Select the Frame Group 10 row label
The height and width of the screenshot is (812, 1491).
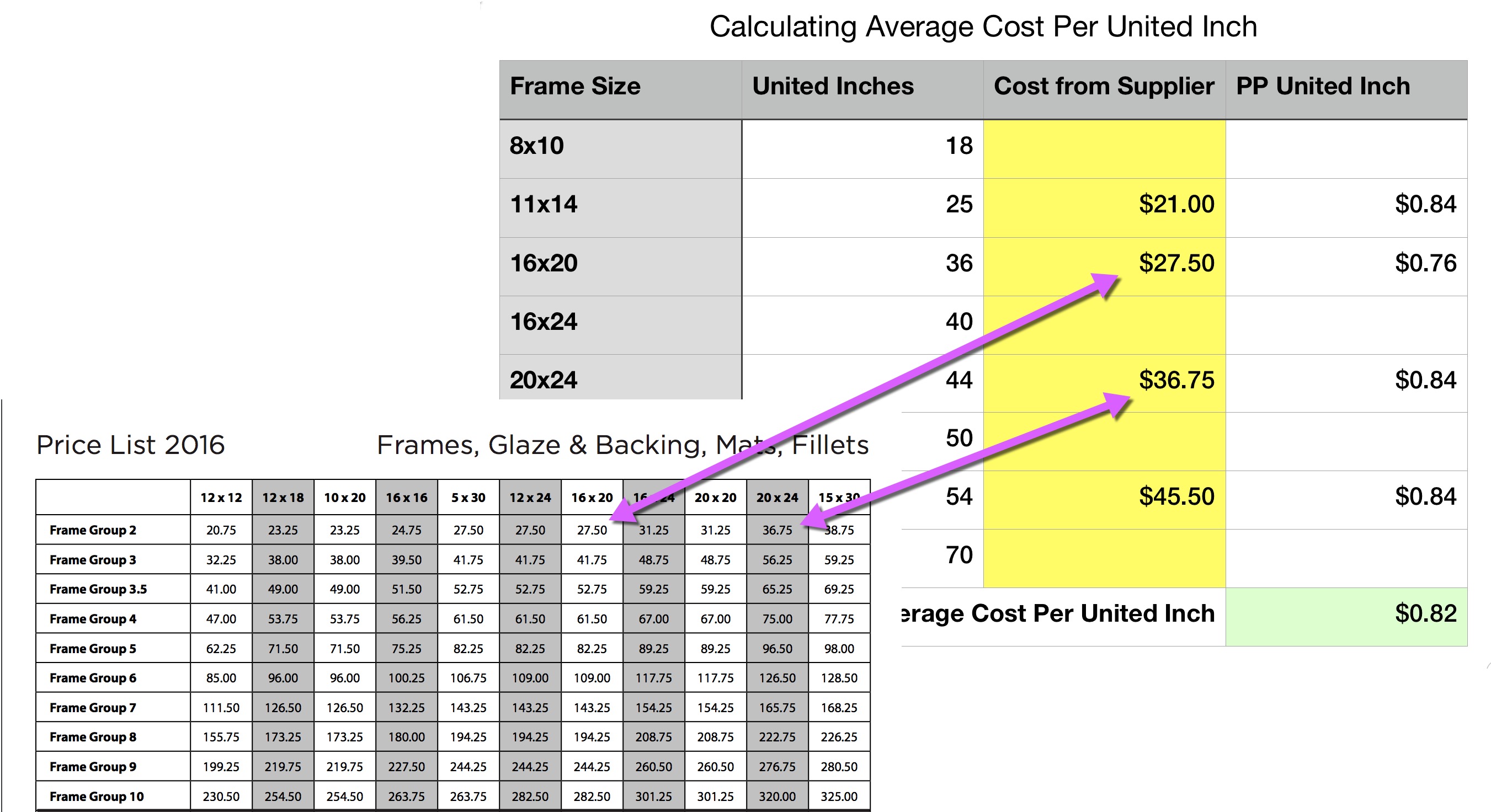click(x=97, y=797)
